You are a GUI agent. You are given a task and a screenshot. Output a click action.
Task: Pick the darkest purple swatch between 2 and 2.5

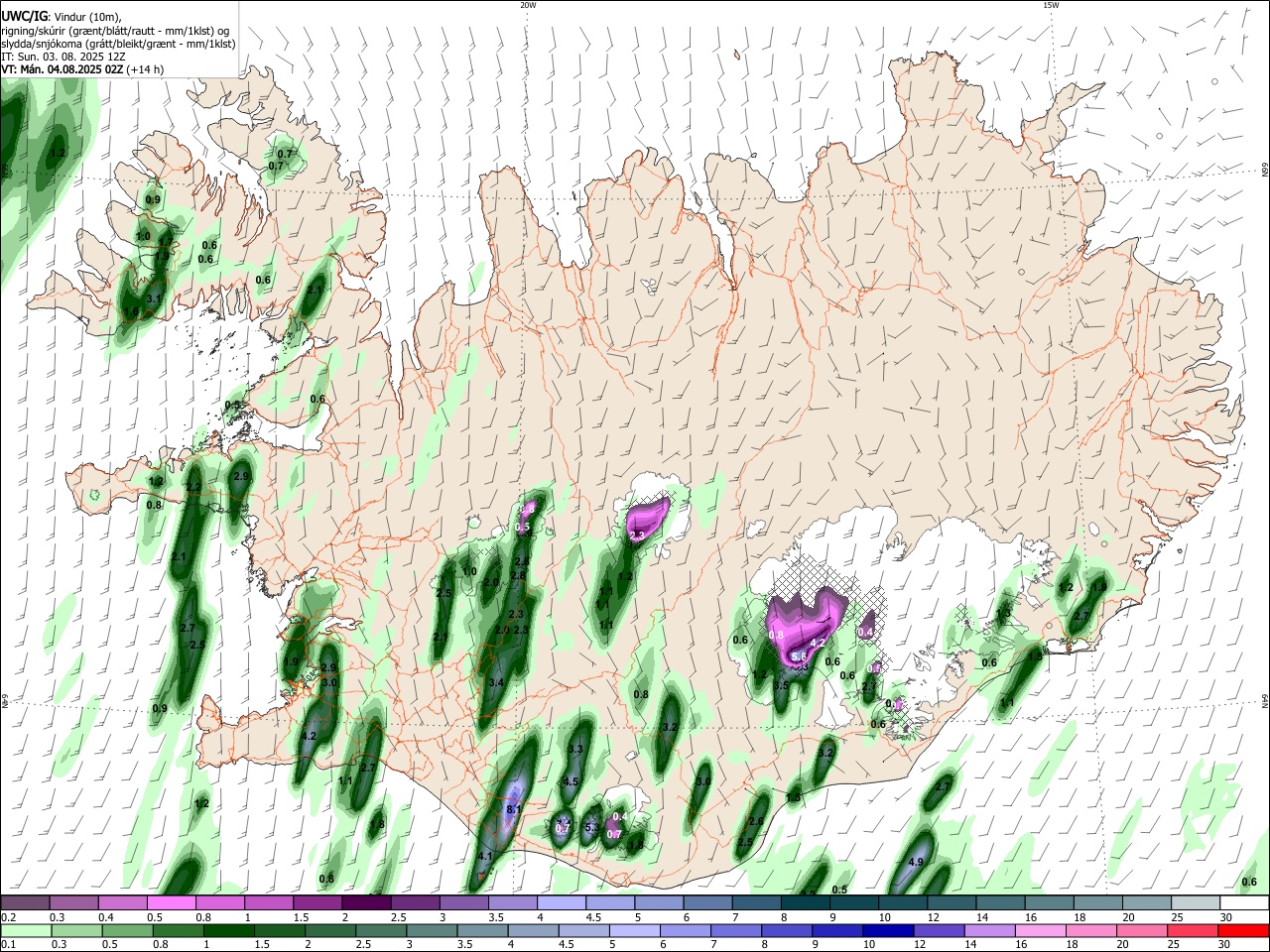click(x=366, y=902)
